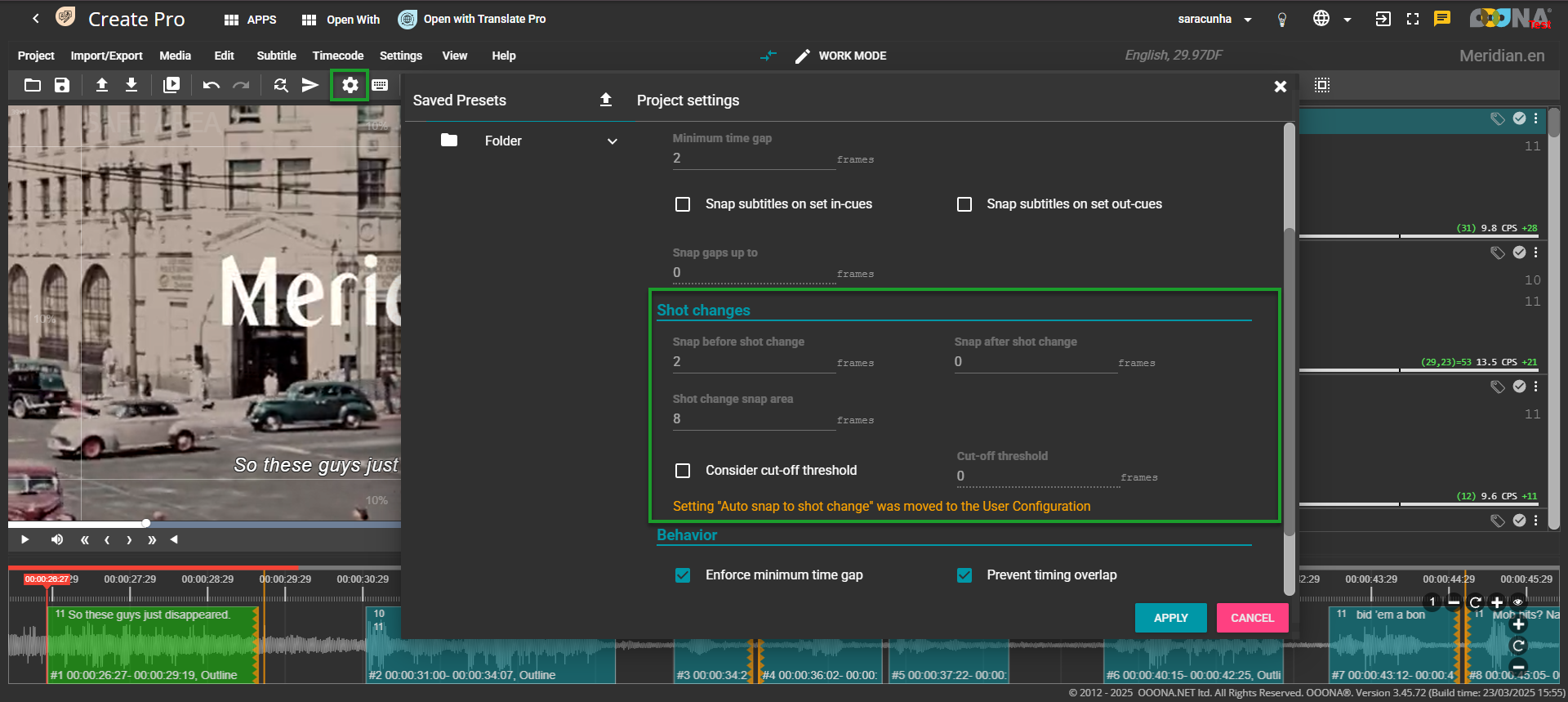Click the APPLY button
The height and width of the screenshot is (702, 1568).
[x=1170, y=618]
